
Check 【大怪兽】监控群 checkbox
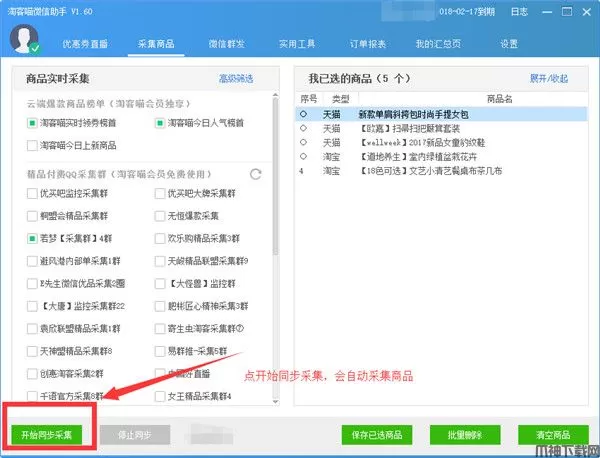coord(160,284)
